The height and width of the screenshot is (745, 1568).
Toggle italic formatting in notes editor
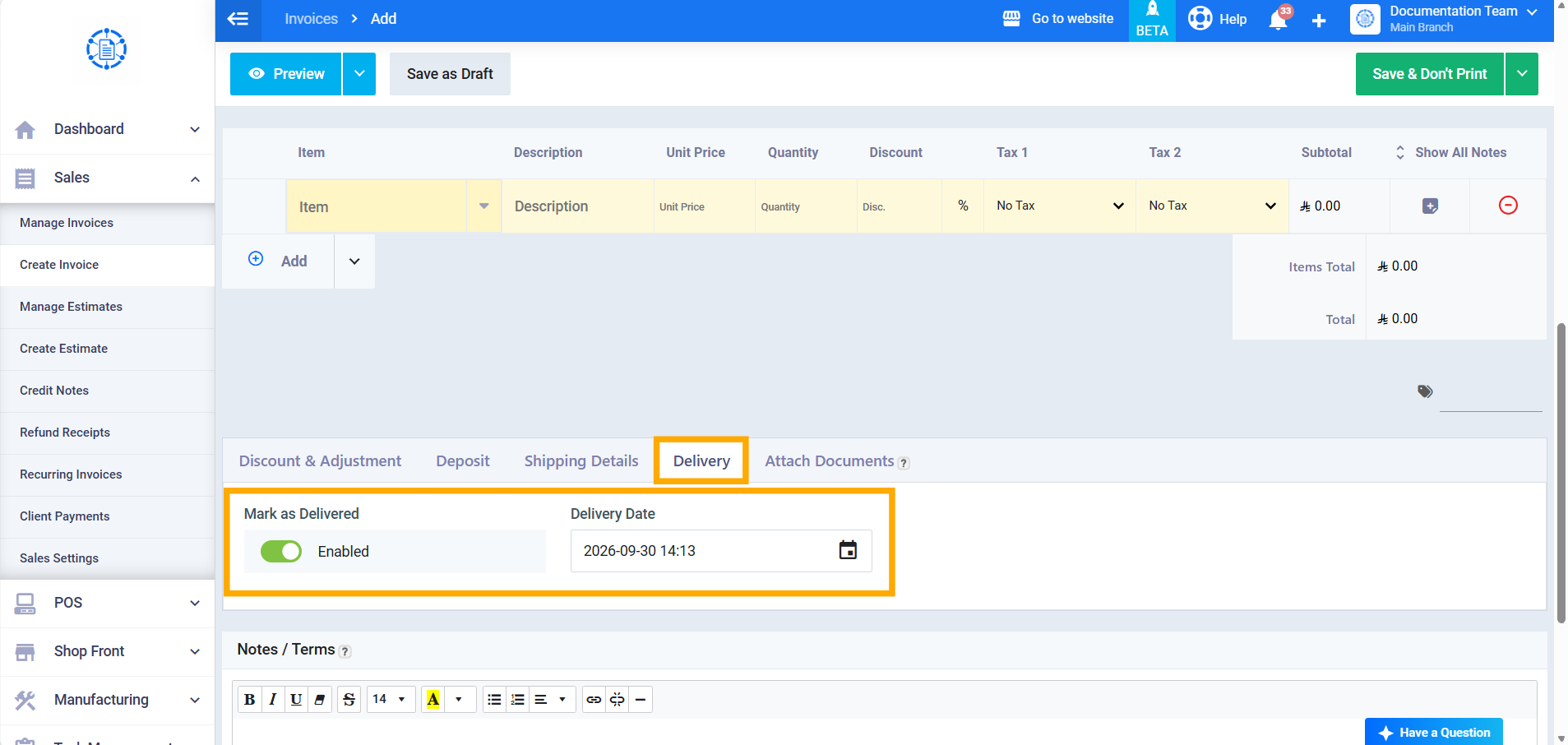pos(273,700)
